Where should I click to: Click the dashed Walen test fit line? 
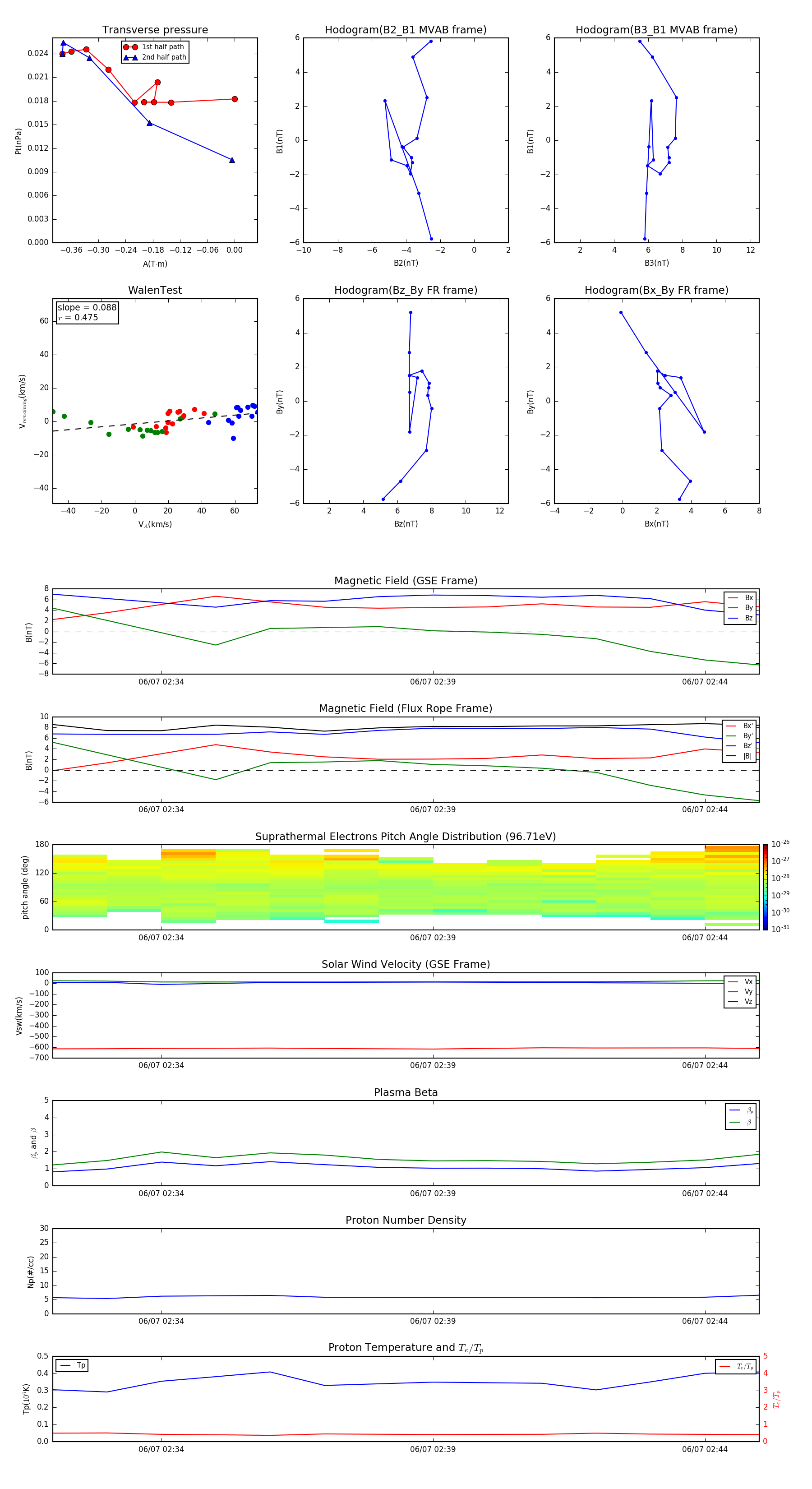coord(155,422)
